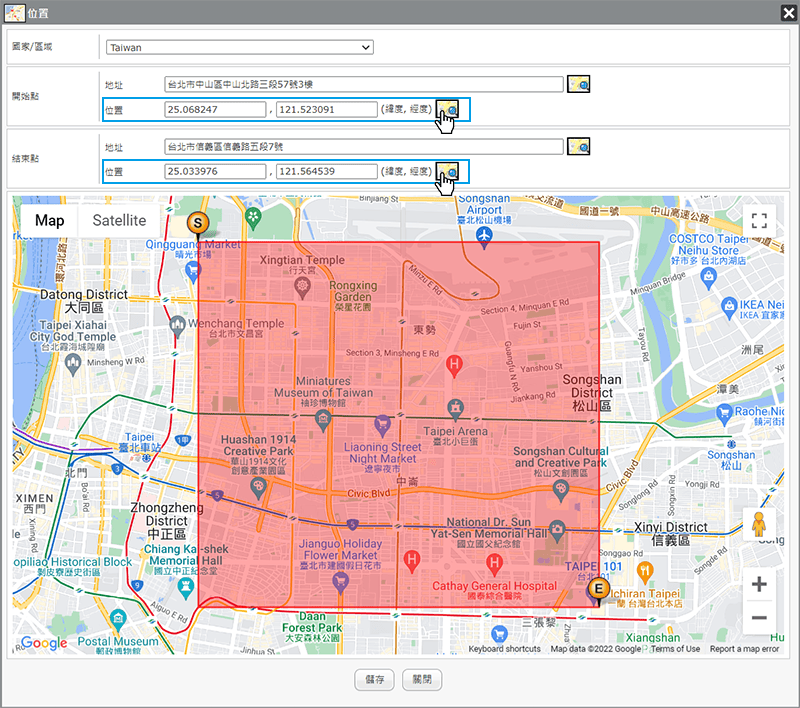Open the Taiwan country/region dropdown
The width and height of the screenshot is (800, 708).
click(239, 47)
